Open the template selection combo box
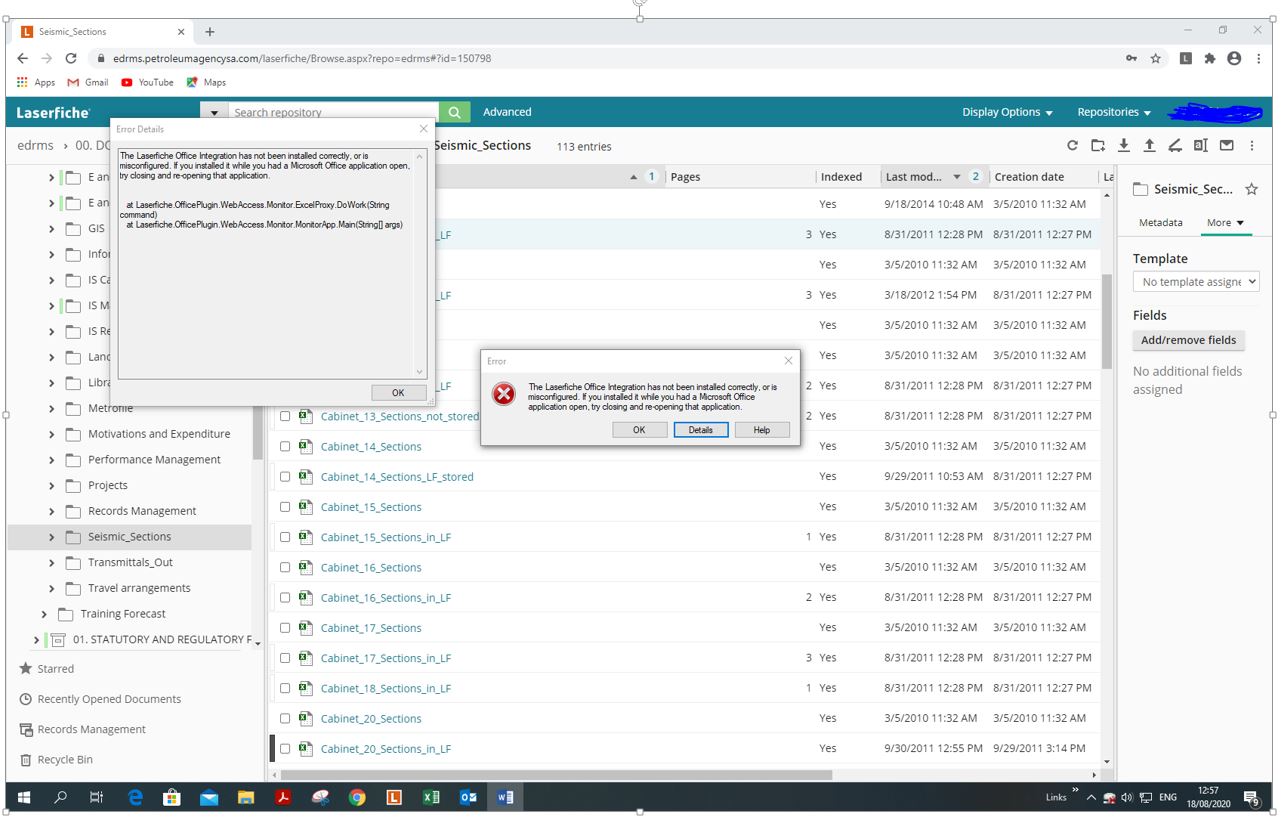The height and width of the screenshot is (819, 1284). click(x=1195, y=282)
